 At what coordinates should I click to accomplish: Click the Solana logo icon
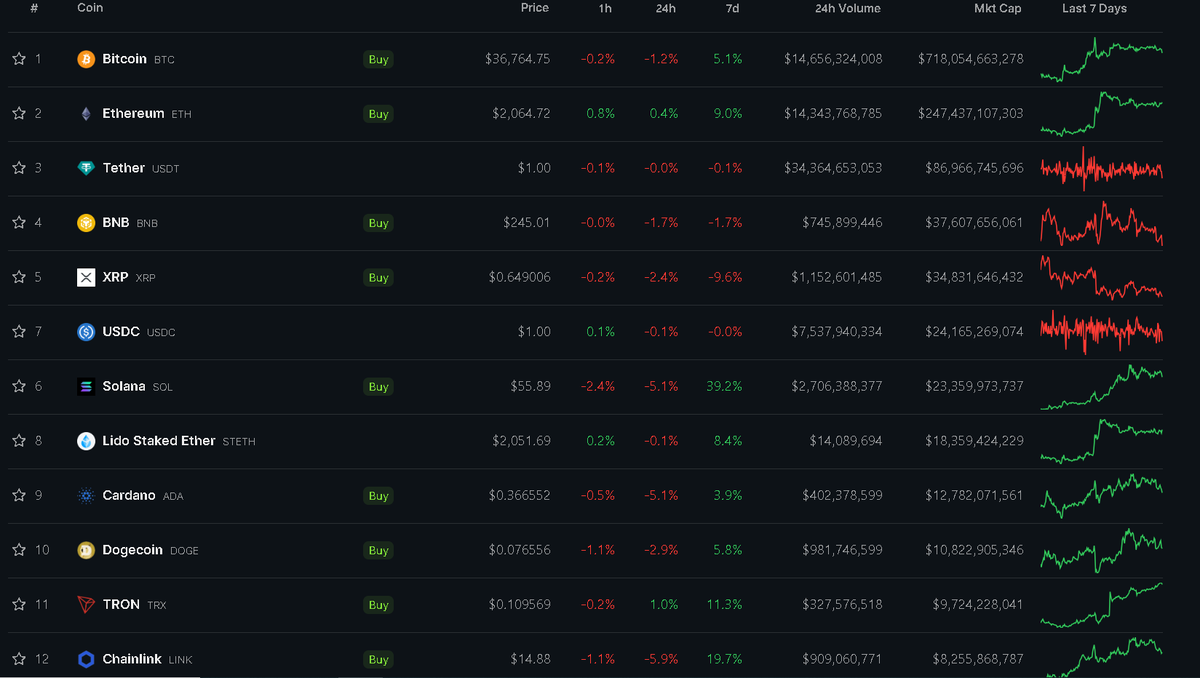[86, 386]
